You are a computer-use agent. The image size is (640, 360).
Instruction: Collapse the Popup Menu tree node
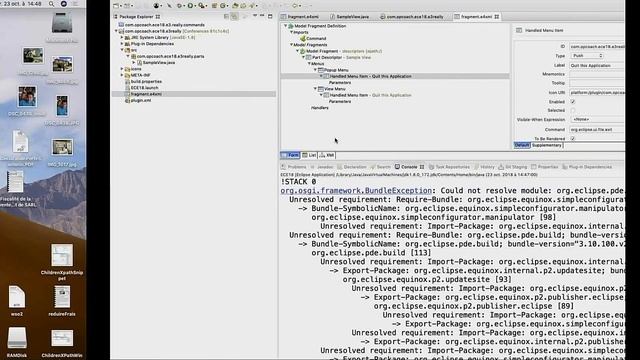[315, 70]
